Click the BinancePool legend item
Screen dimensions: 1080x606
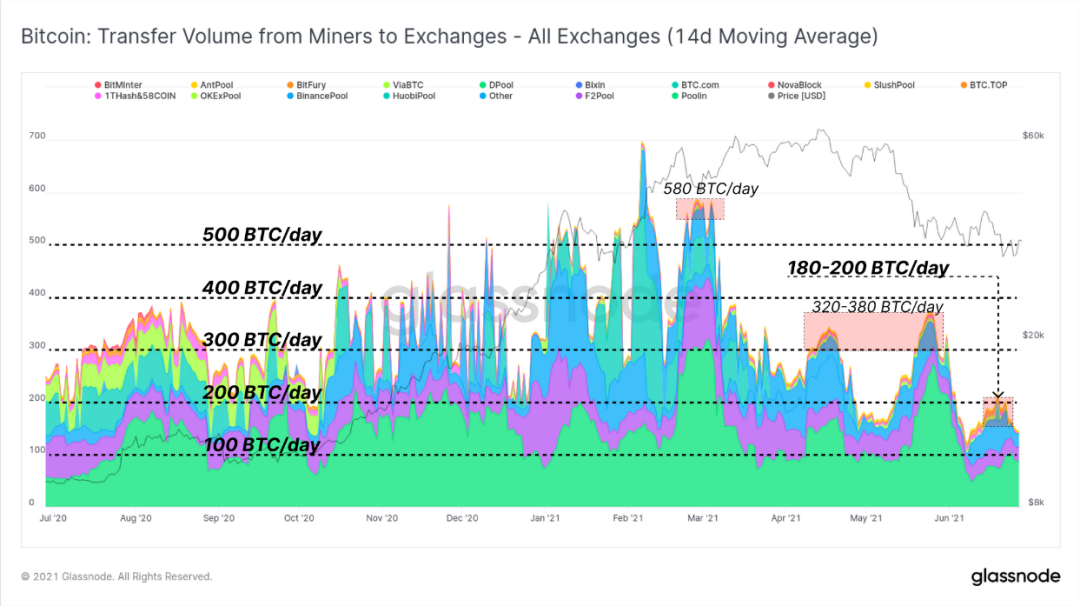point(318,96)
